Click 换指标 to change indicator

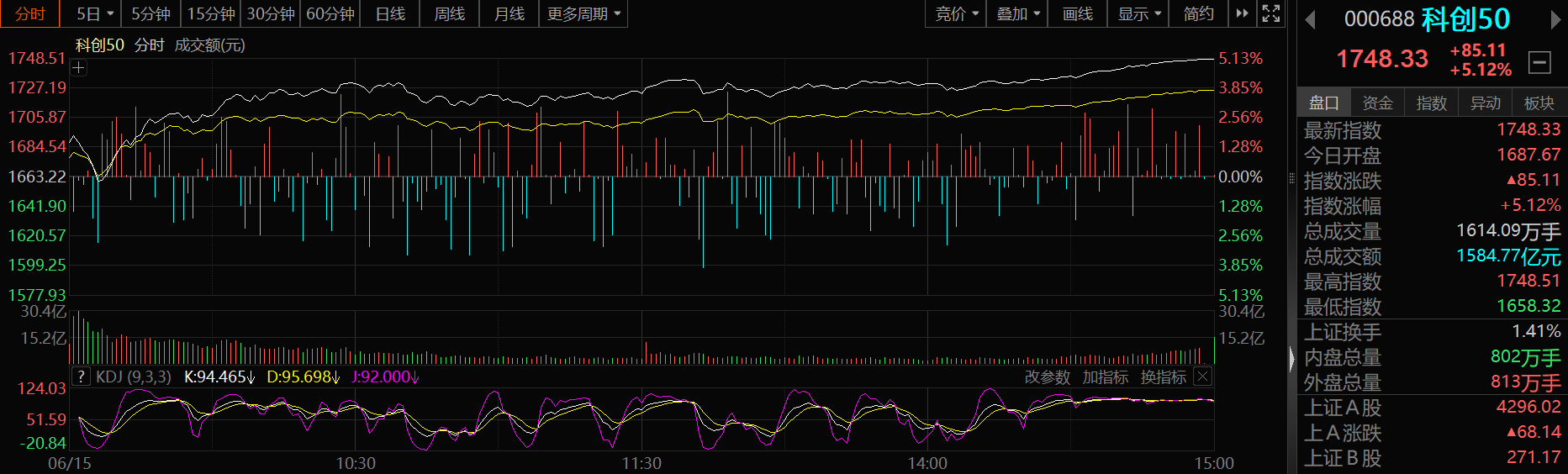click(1163, 377)
